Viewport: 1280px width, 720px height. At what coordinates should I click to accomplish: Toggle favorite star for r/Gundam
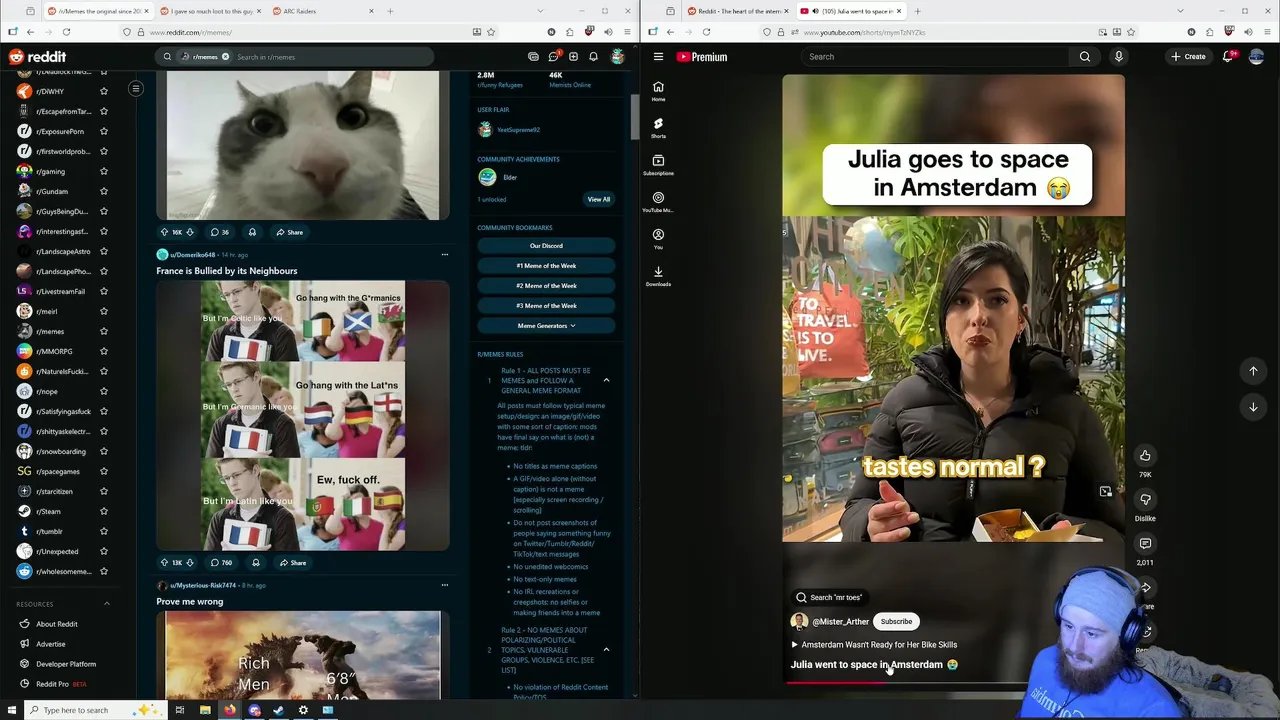(x=103, y=191)
